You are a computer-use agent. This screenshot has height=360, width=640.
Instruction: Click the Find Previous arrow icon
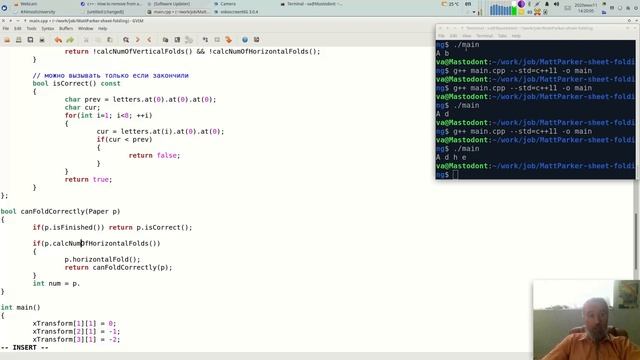(149, 40)
